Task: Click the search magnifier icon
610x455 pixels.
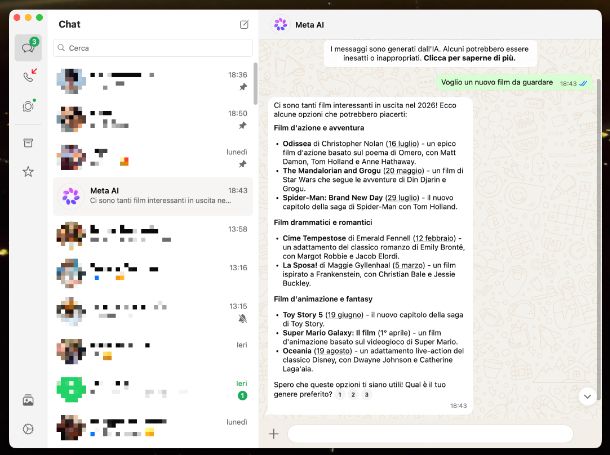Action: [61, 48]
